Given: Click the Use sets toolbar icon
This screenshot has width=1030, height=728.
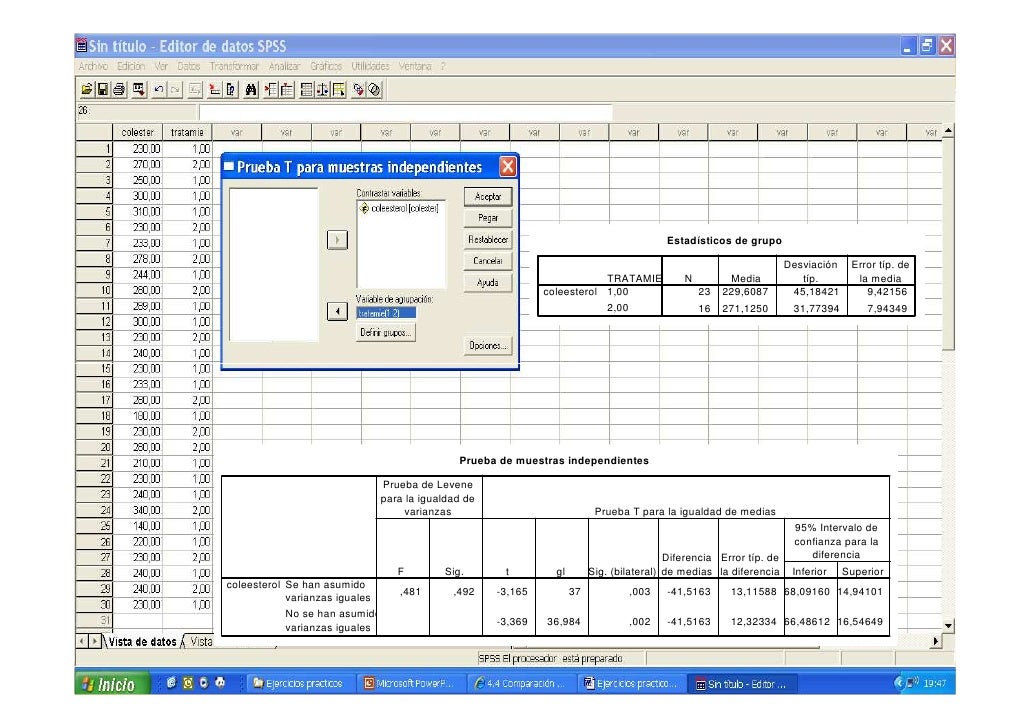Looking at the screenshot, I should tap(374, 89).
